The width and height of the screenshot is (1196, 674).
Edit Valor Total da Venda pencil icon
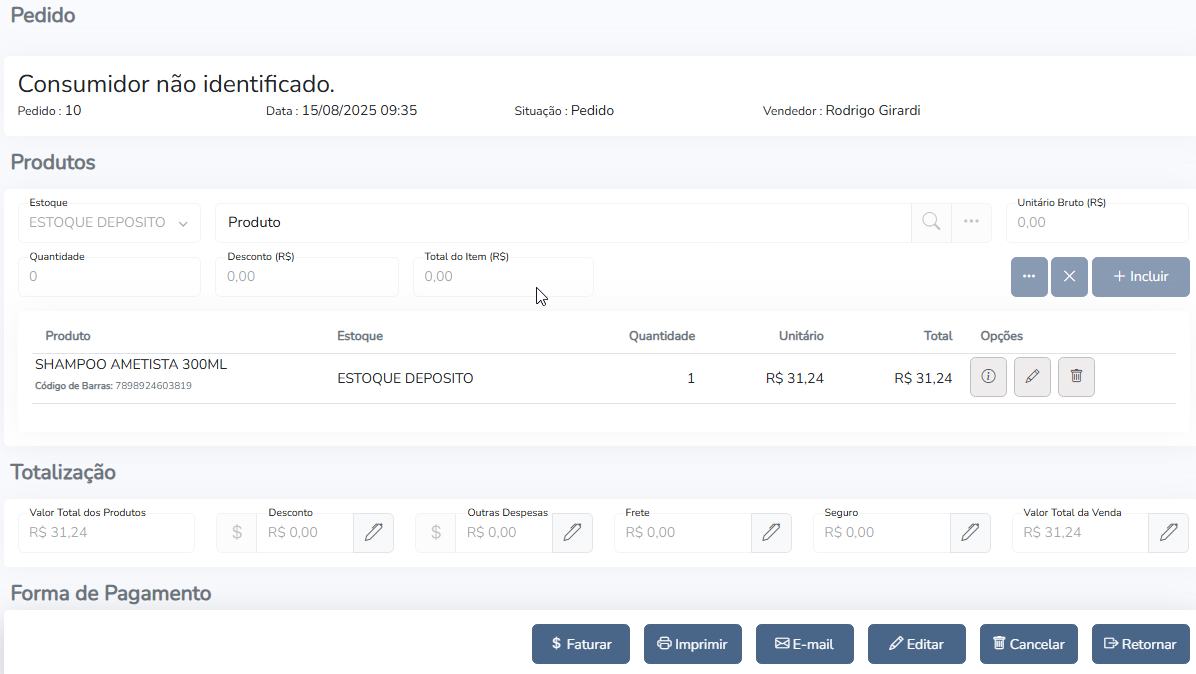click(x=1168, y=533)
